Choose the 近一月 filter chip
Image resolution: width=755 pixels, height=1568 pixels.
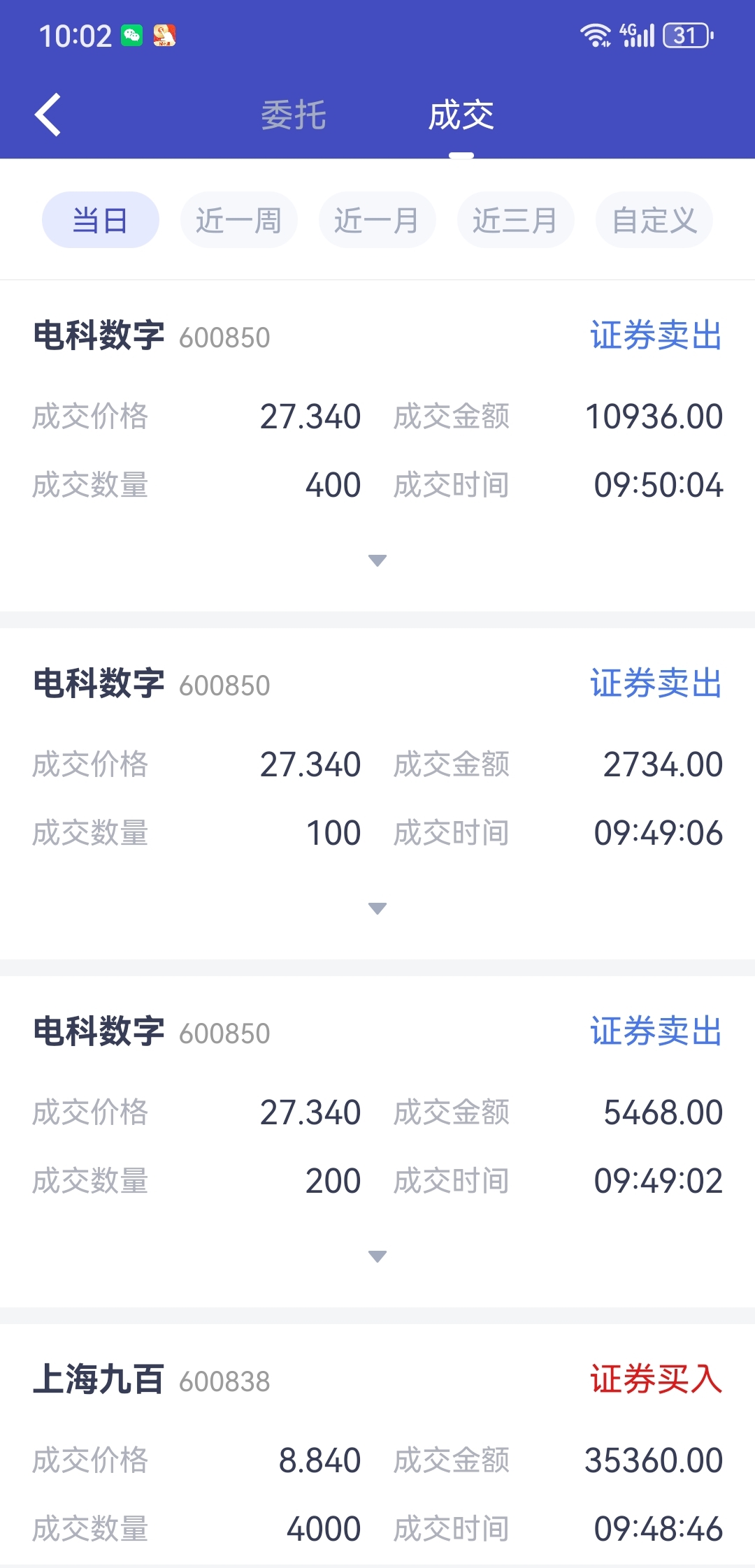tap(377, 220)
